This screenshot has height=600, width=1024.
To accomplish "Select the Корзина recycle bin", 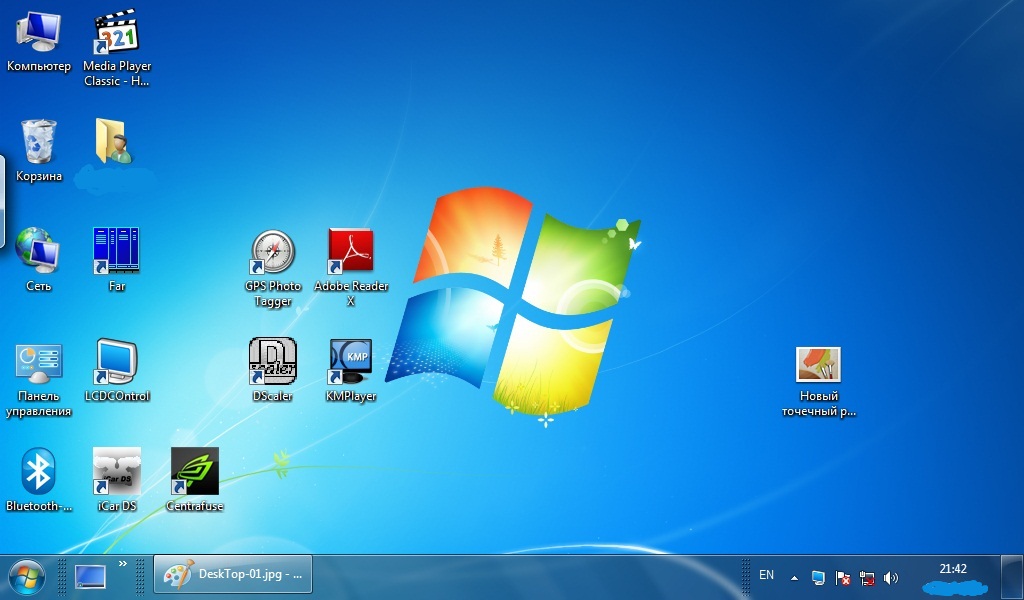I will 38,143.
